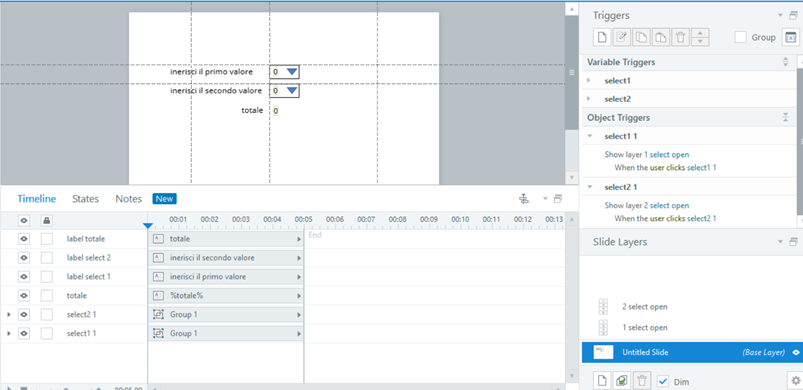
Task: Expand the 'select2 1' group row
Action: pyautogui.click(x=9, y=315)
